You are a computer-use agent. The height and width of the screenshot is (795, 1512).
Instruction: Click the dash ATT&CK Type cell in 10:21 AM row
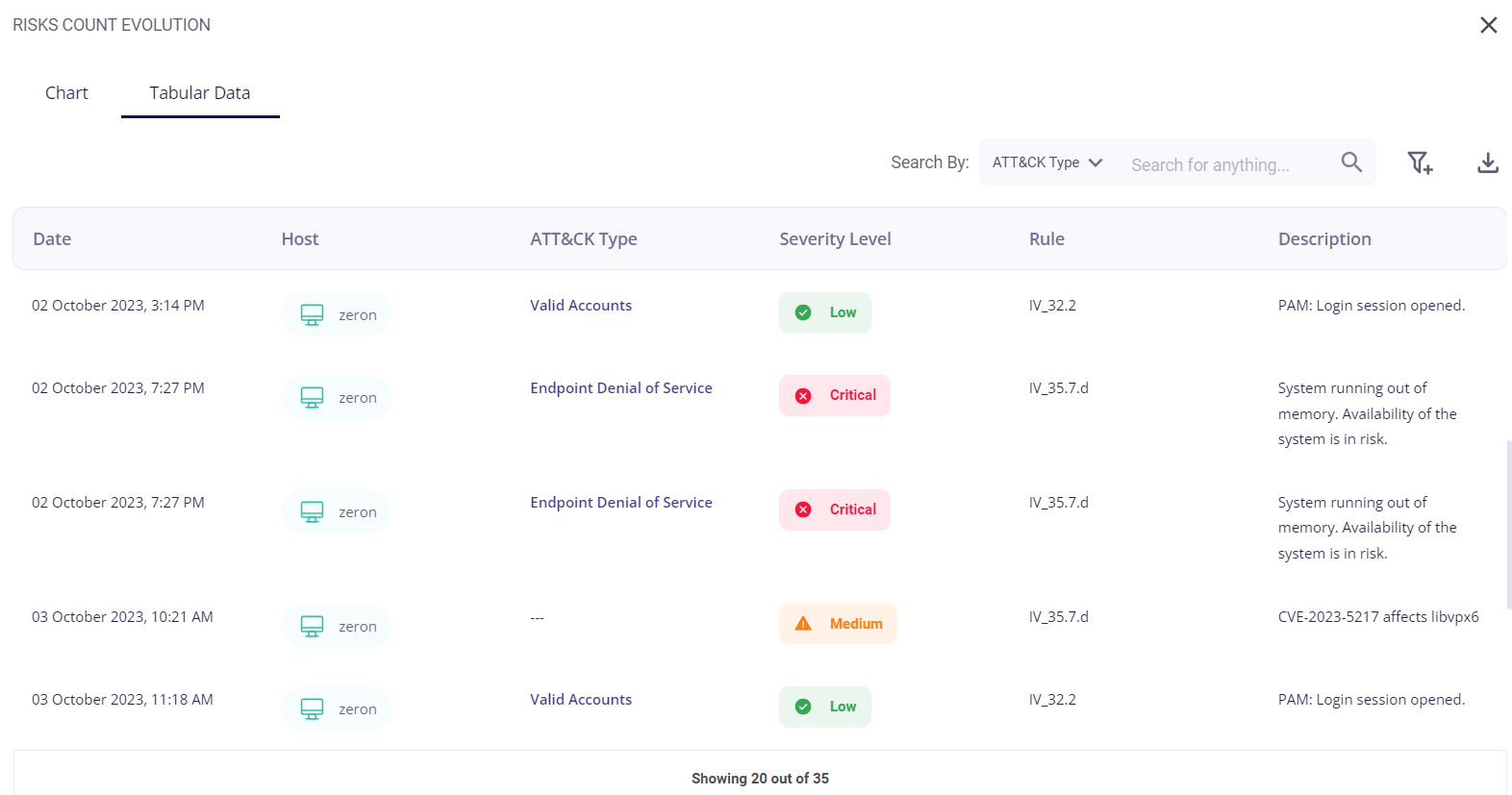pos(537,617)
